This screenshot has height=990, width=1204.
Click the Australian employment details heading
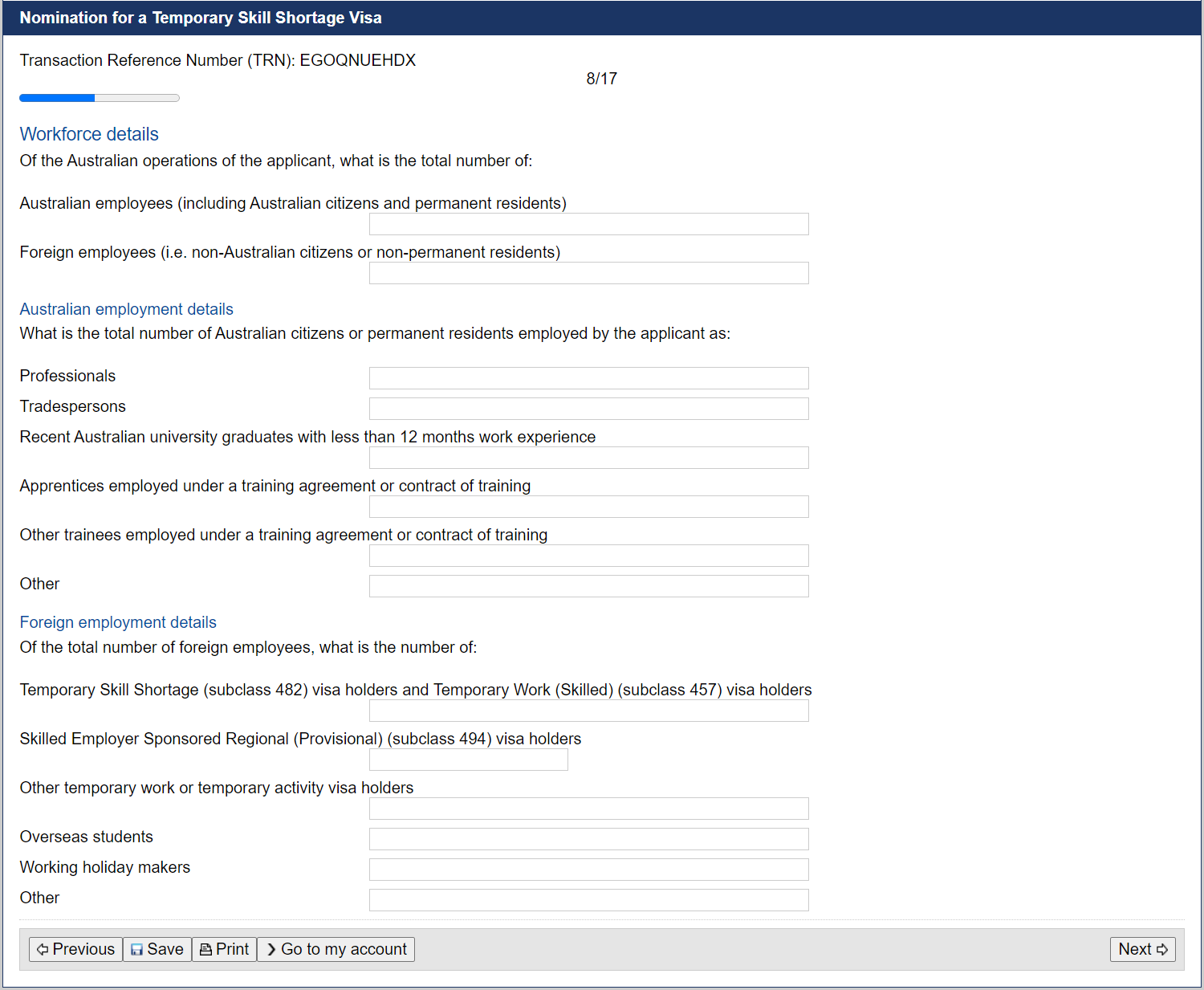(127, 309)
